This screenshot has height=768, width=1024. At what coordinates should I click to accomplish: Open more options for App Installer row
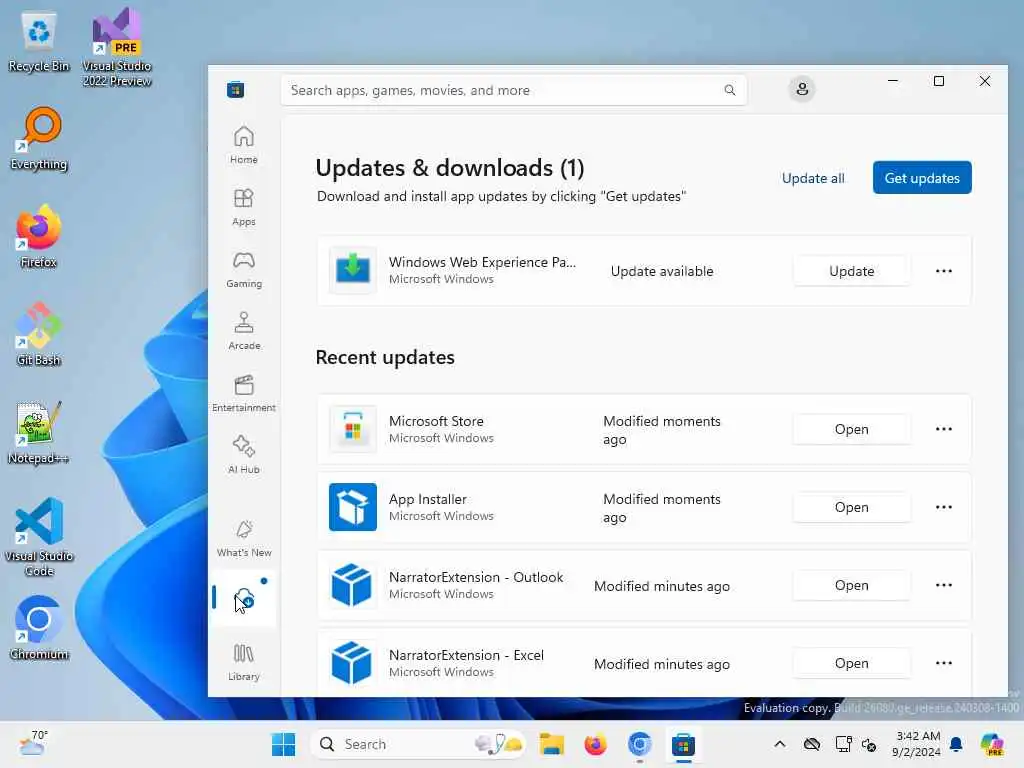pos(944,507)
